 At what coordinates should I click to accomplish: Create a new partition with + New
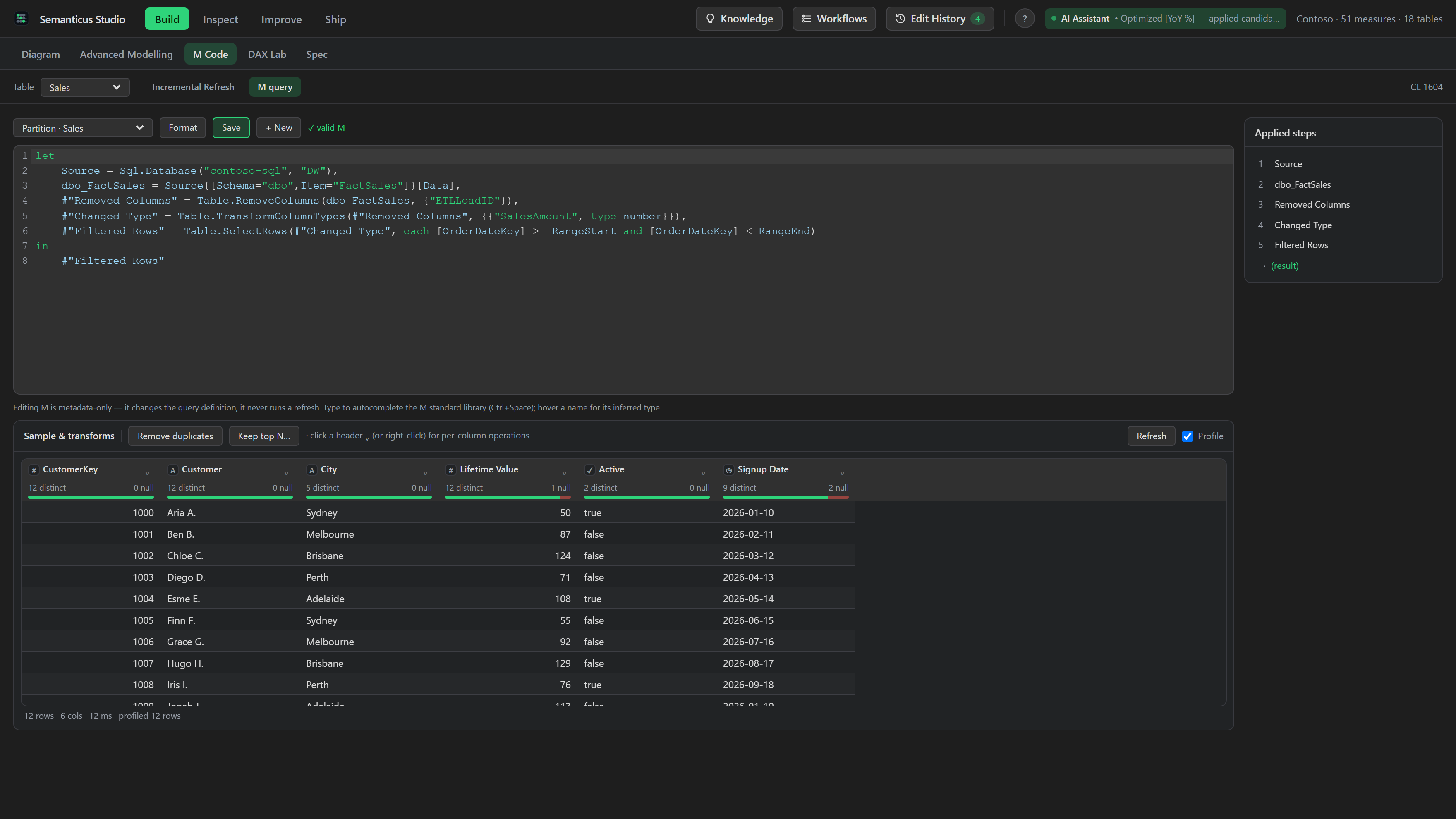click(279, 128)
